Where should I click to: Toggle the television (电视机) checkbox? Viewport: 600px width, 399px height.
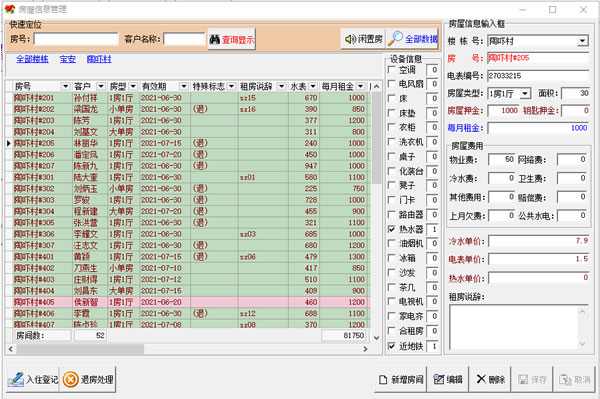391,301
